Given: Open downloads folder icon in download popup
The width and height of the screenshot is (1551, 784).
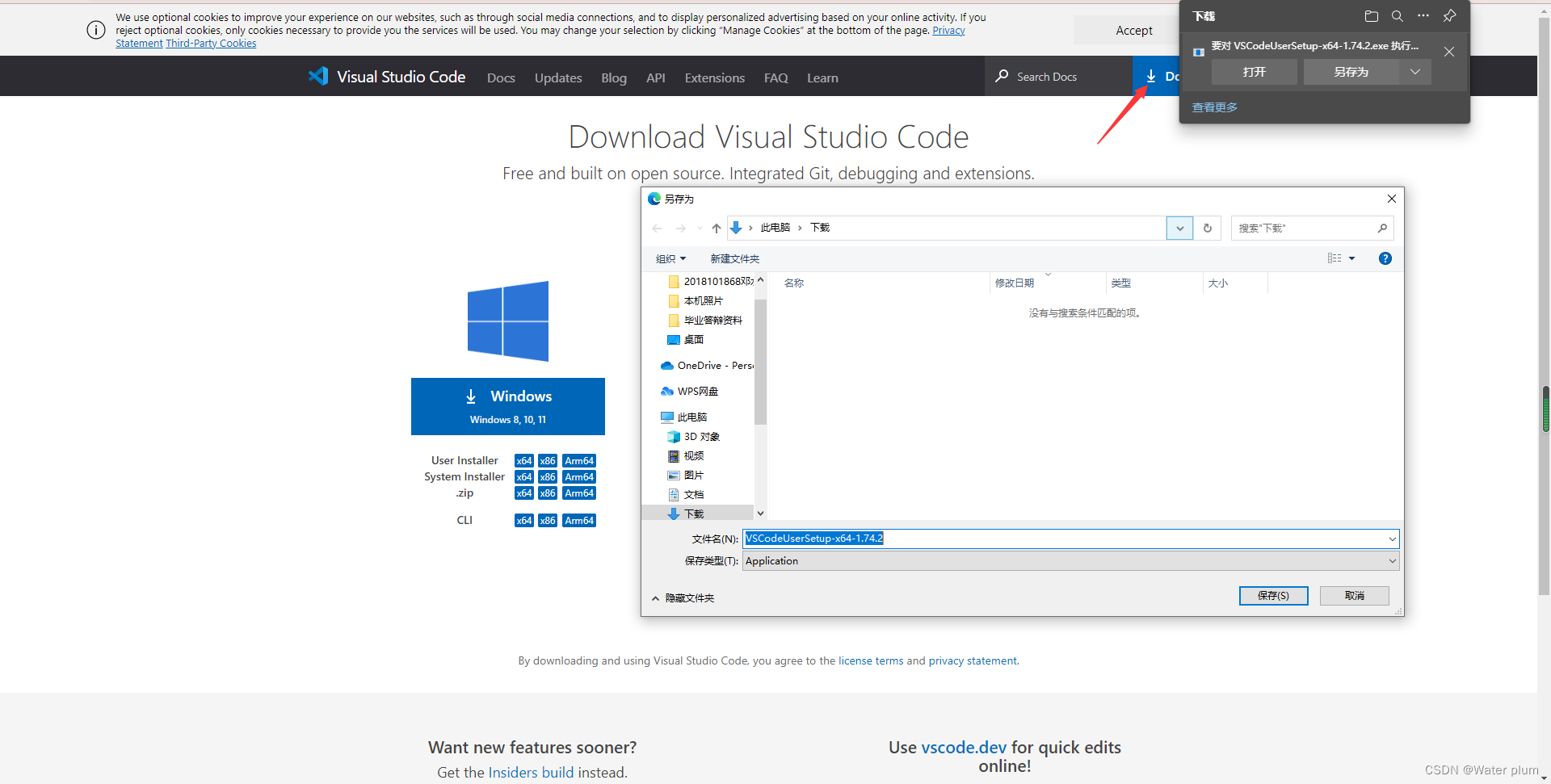Looking at the screenshot, I should tap(1371, 16).
